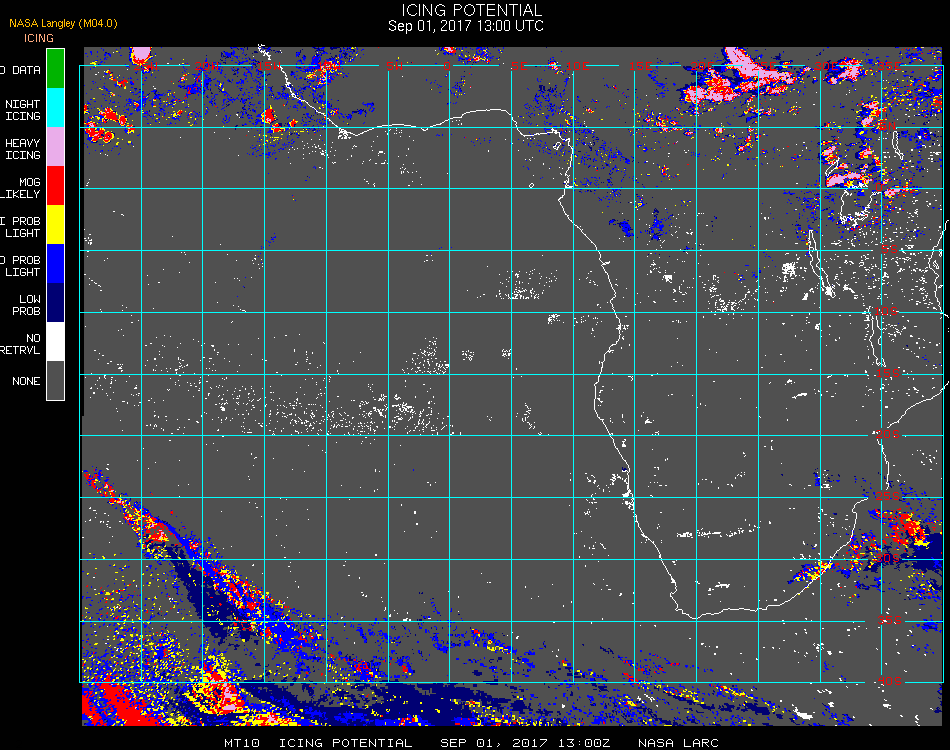Screen dimensions: 950x750
Task: Click the 'MOG LIKELY' legend label text
Action: coord(21,188)
